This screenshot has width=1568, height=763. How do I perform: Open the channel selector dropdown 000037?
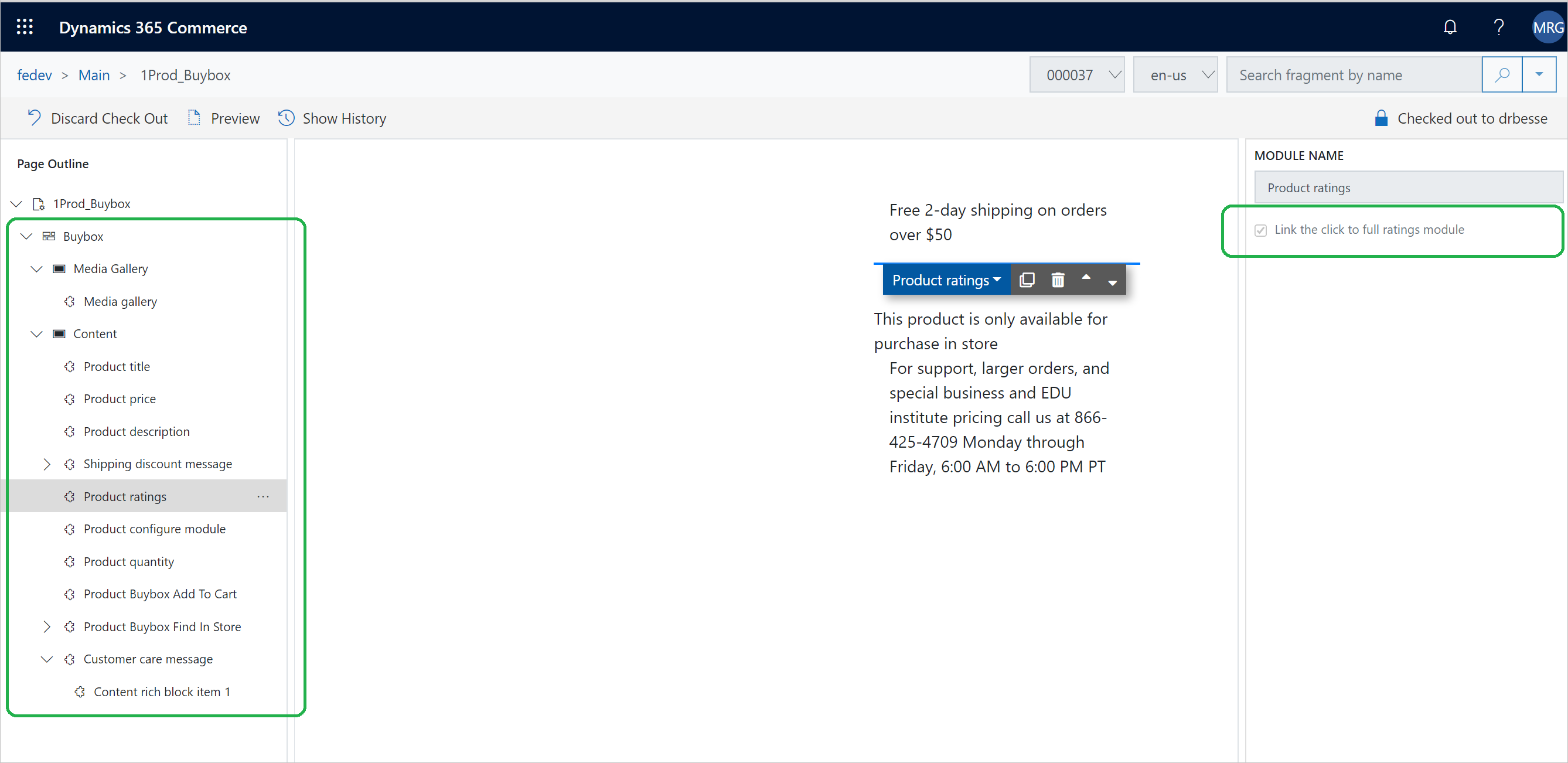click(1080, 75)
